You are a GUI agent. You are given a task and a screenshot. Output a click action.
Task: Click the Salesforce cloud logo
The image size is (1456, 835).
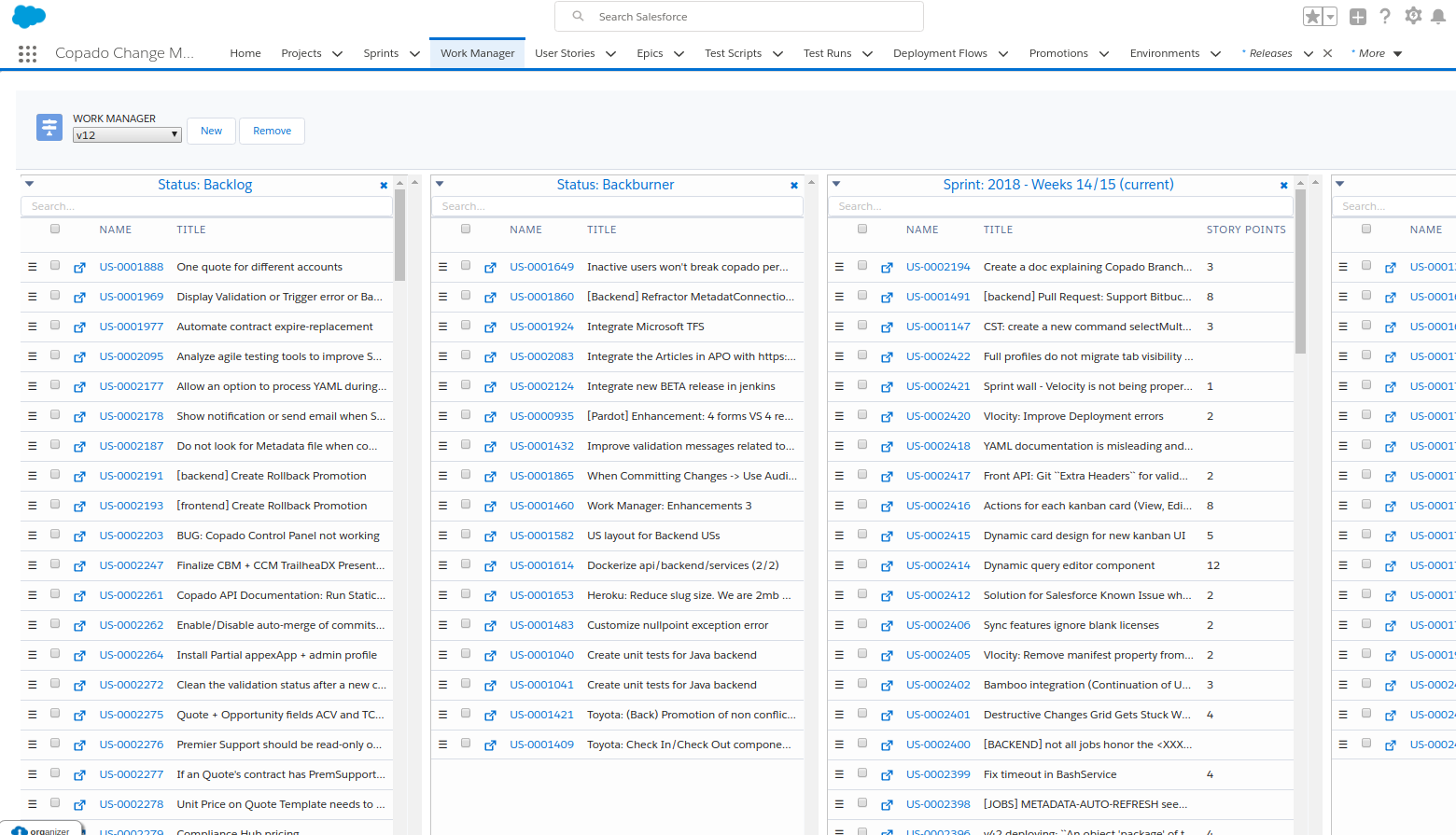pyautogui.click(x=29, y=17)
